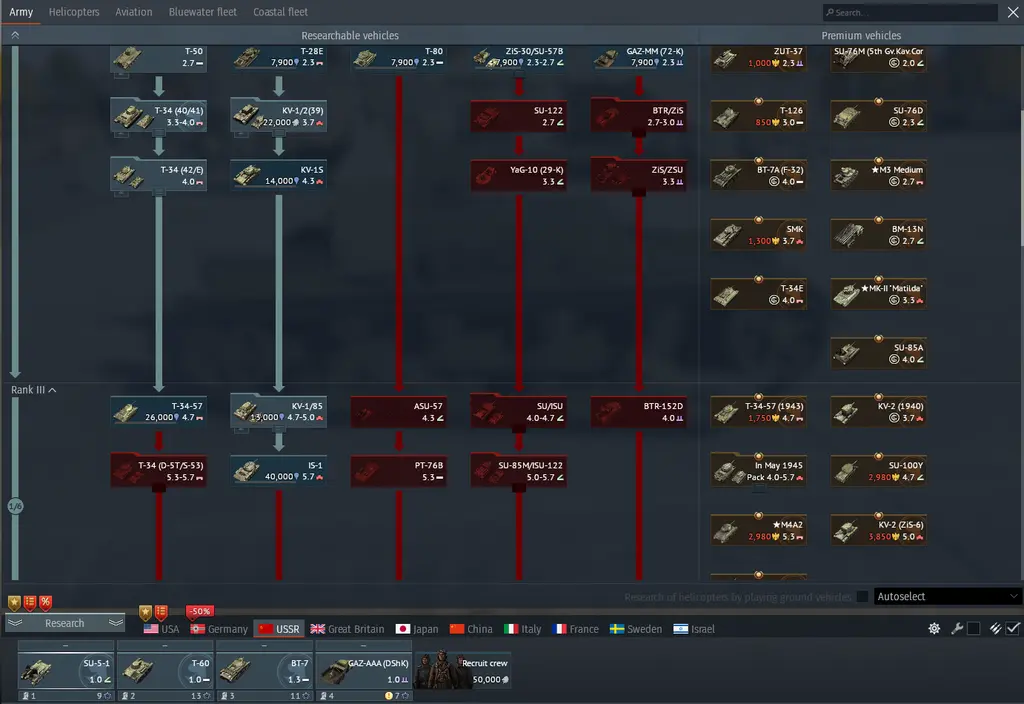The width and height of the screenshot is (1024, 704).
Task: Collapse the Rank III section
Action: coord(52,390)
